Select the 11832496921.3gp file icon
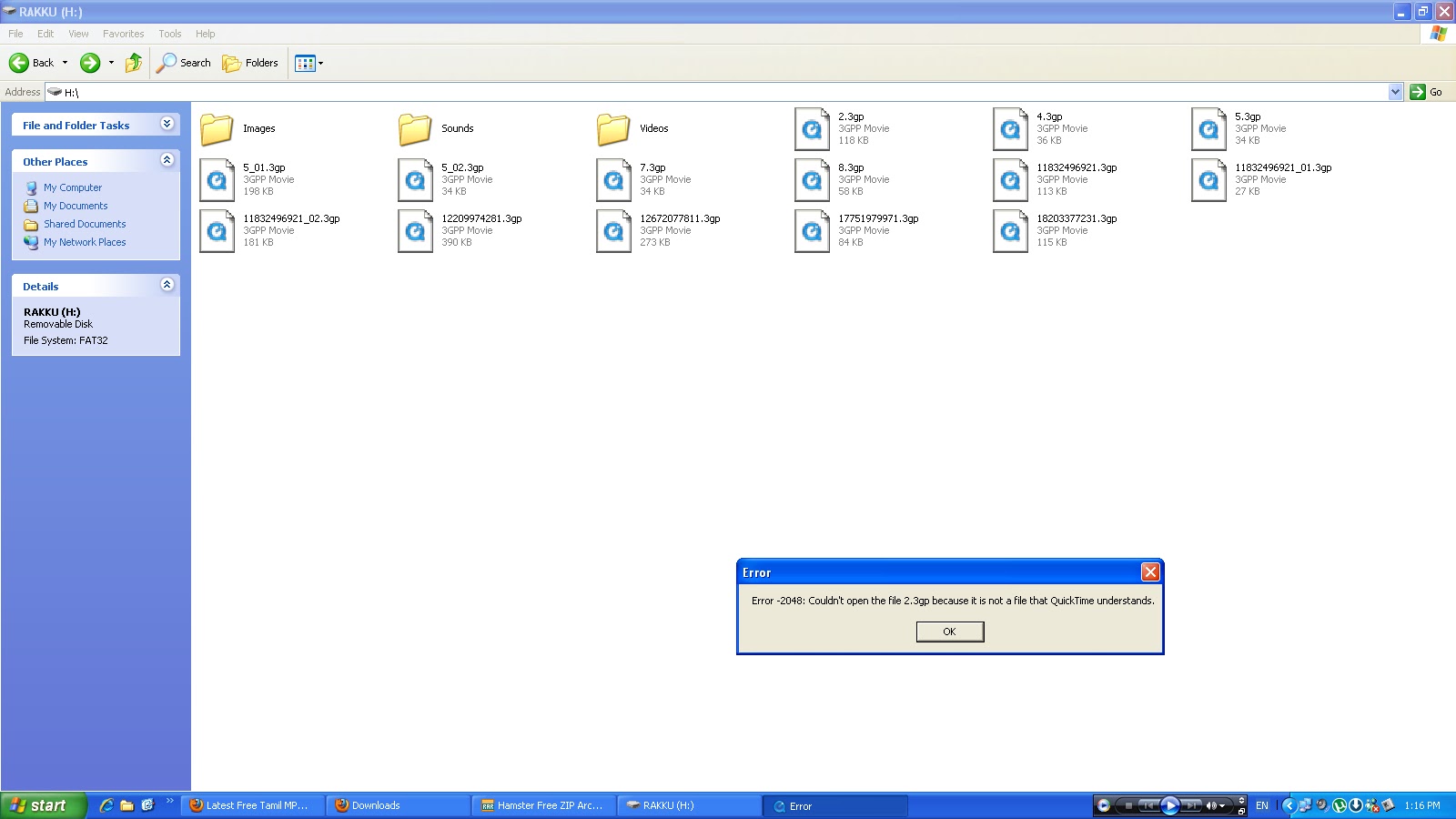 point(1010,180)
